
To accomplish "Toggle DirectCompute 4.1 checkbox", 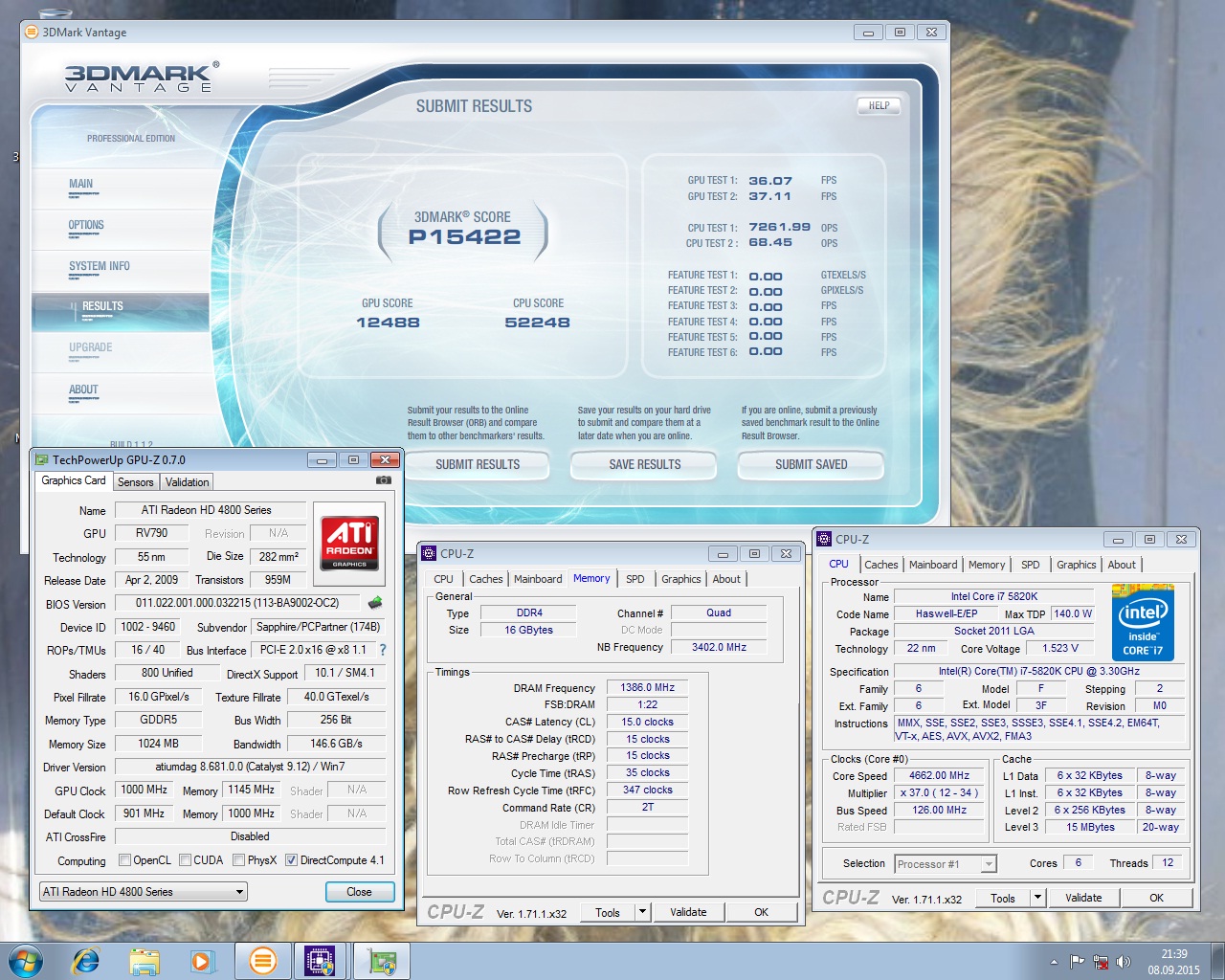I will click(292, 859).
